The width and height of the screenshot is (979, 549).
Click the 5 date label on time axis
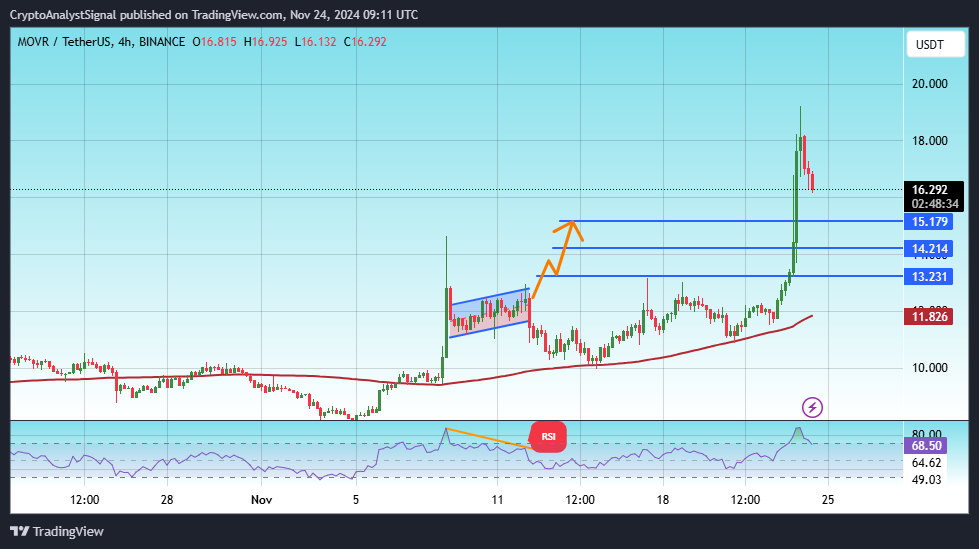tap(356, 500)
